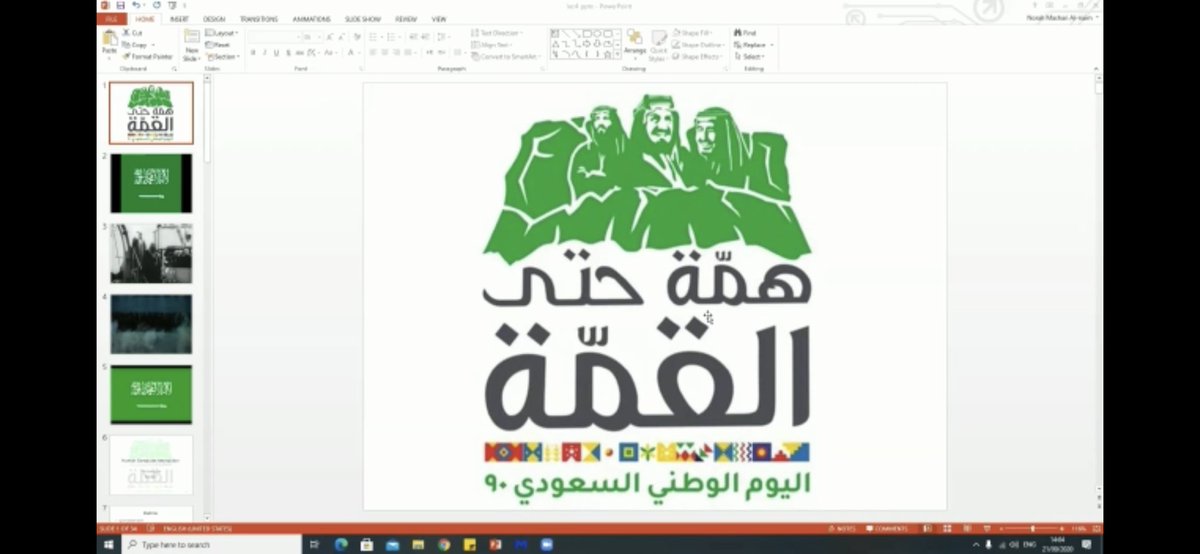Click the Replace command
The width and height of the screenshot is (1200, 554).
(x=752, y=45)
